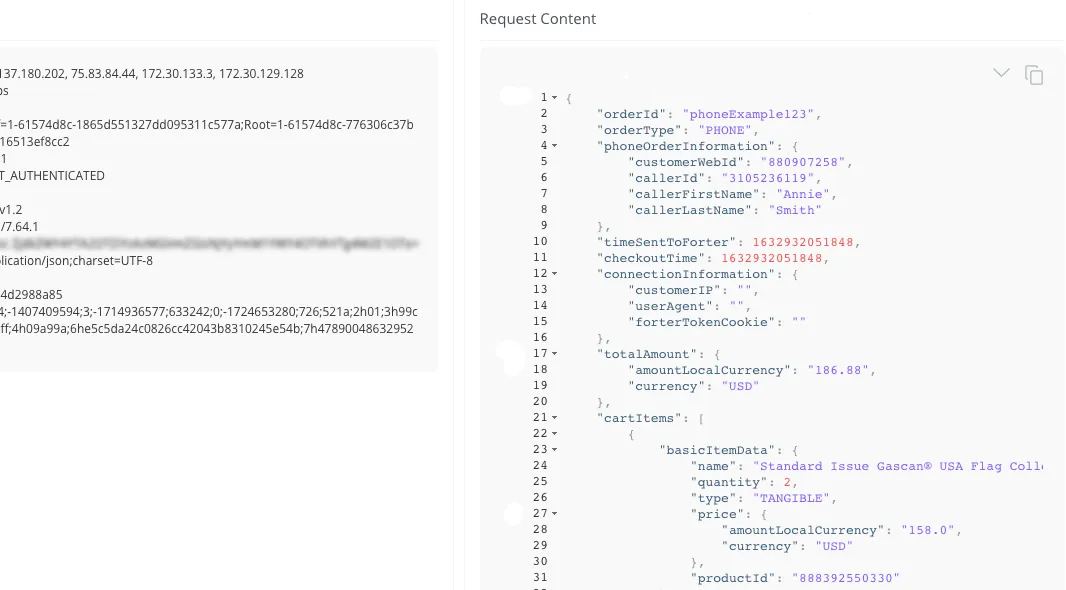This screenshot has height=590, width=1066.
Task: Fold the connectionInformation block on line 12
Action: (x=554, y=273)
